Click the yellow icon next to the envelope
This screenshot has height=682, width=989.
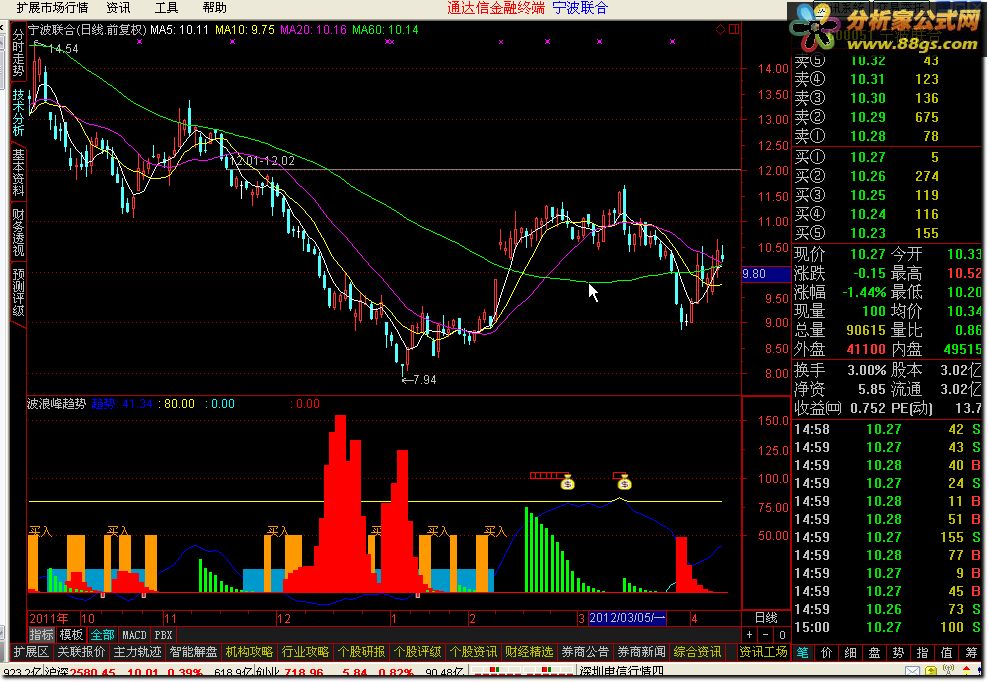pyautogui.click(x=930, y=671)
